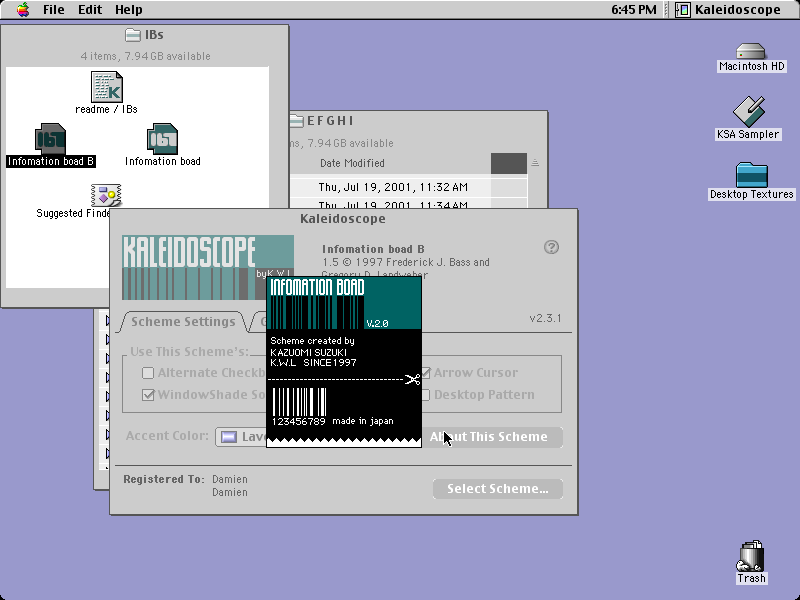Click the lavender accent color swatch
This screenshot has width=800, height=600.
click(229, 437)
